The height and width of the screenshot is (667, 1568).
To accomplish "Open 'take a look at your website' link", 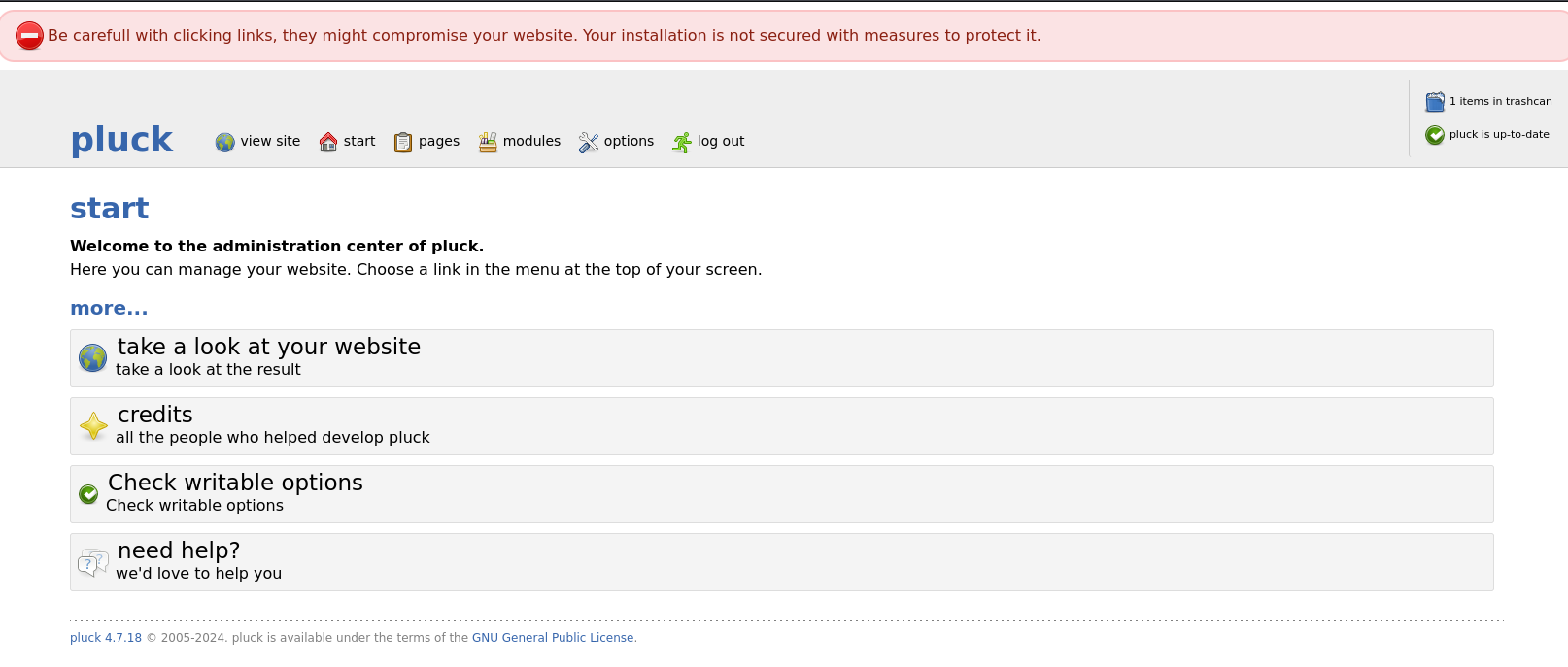I will click(269, 347).
